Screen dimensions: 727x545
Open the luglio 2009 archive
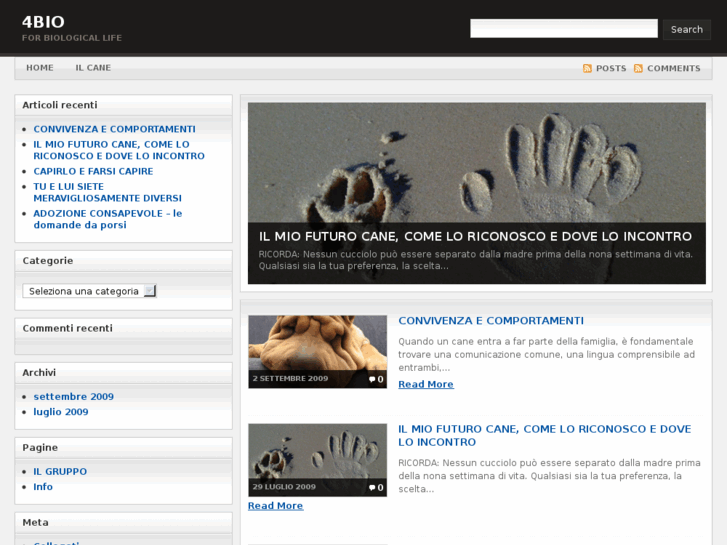pyautogui.click(x=60, y=412)
